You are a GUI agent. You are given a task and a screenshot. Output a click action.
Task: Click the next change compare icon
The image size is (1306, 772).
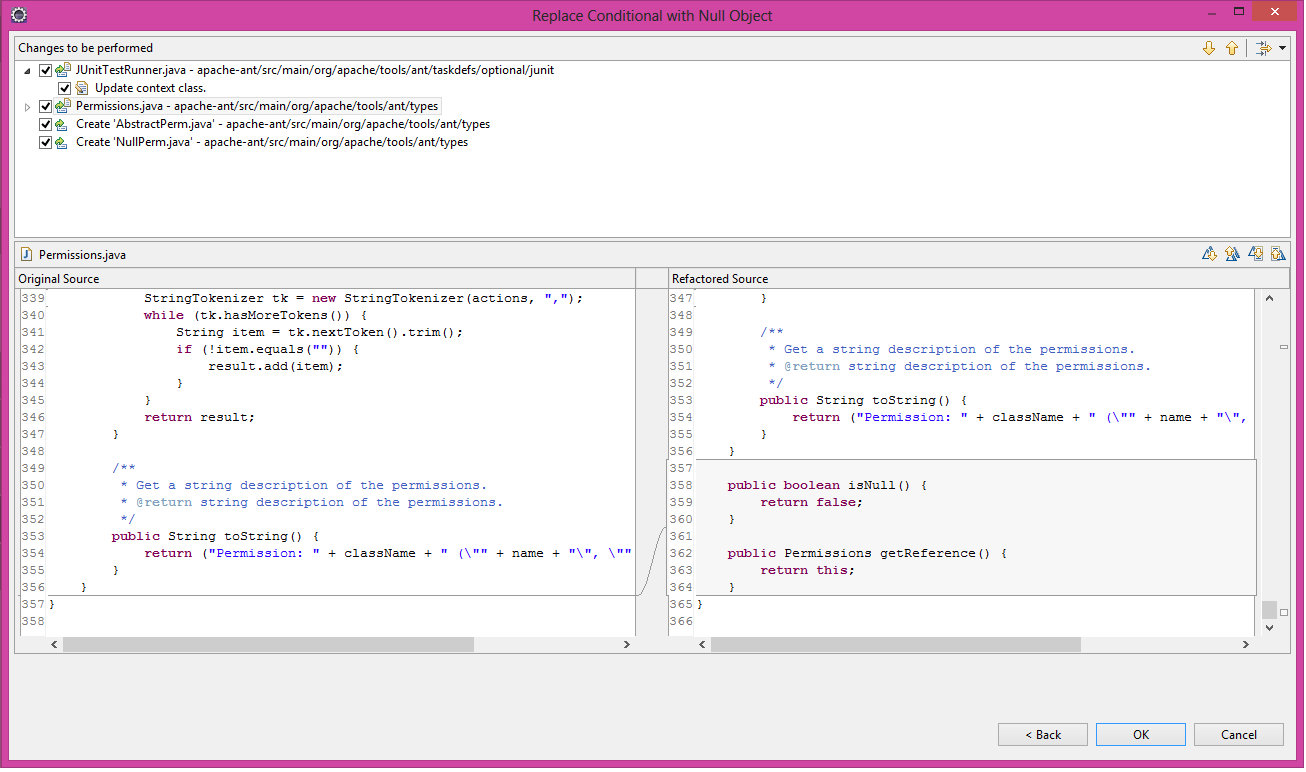[1256, 254]
